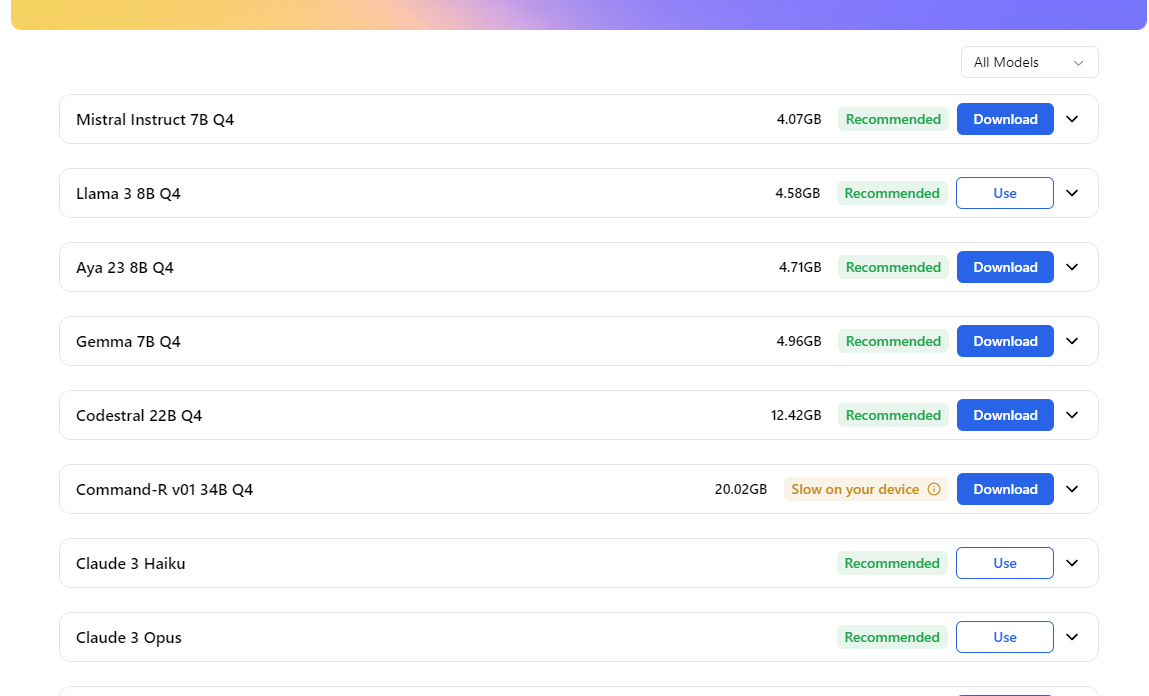
Task: Download Mistral Instruct 7B Q4
Action: pos(1005,119)
